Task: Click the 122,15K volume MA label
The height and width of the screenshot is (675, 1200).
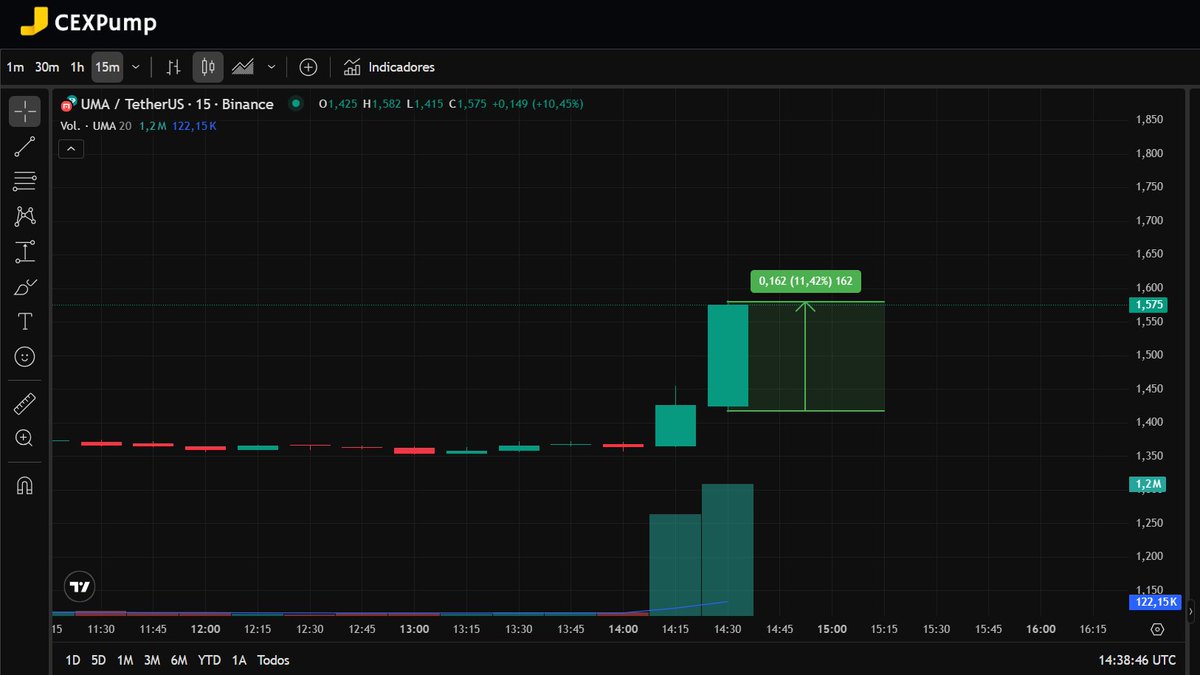Action: tap(1154, 602)
